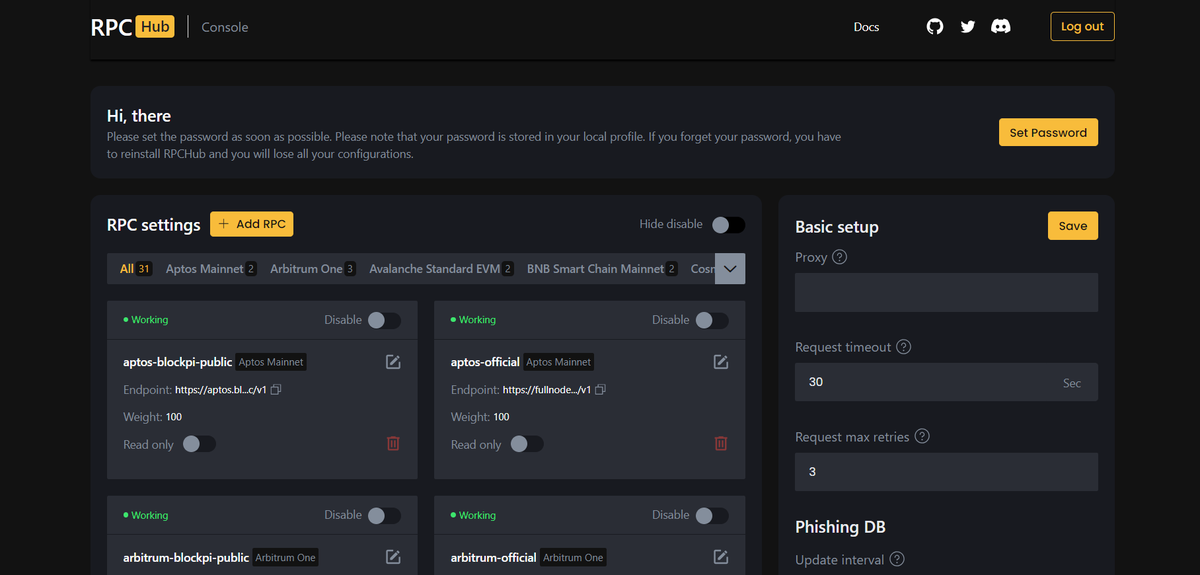The width and height of the screenshot is (1200, 575).
Task: Click the aptos-official endpoint URL text
Action: [547, 390]
